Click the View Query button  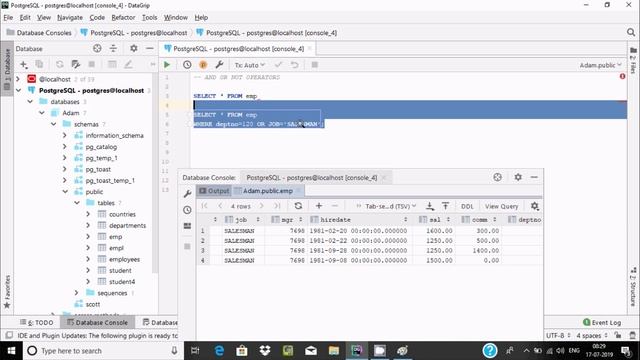click(501, 206)
